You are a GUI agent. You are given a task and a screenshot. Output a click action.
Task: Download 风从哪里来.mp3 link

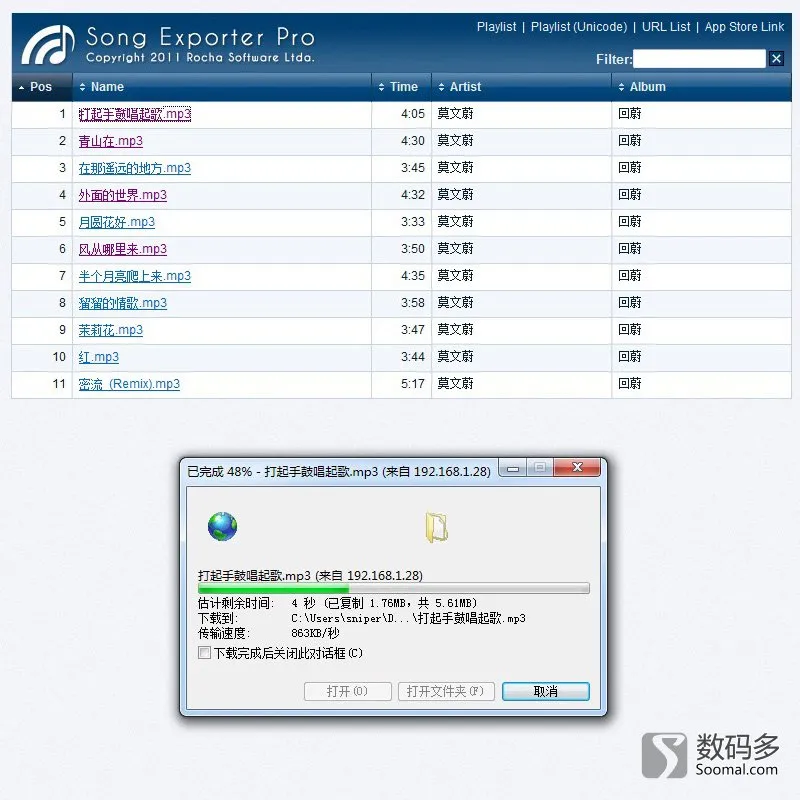click(122, 249)
